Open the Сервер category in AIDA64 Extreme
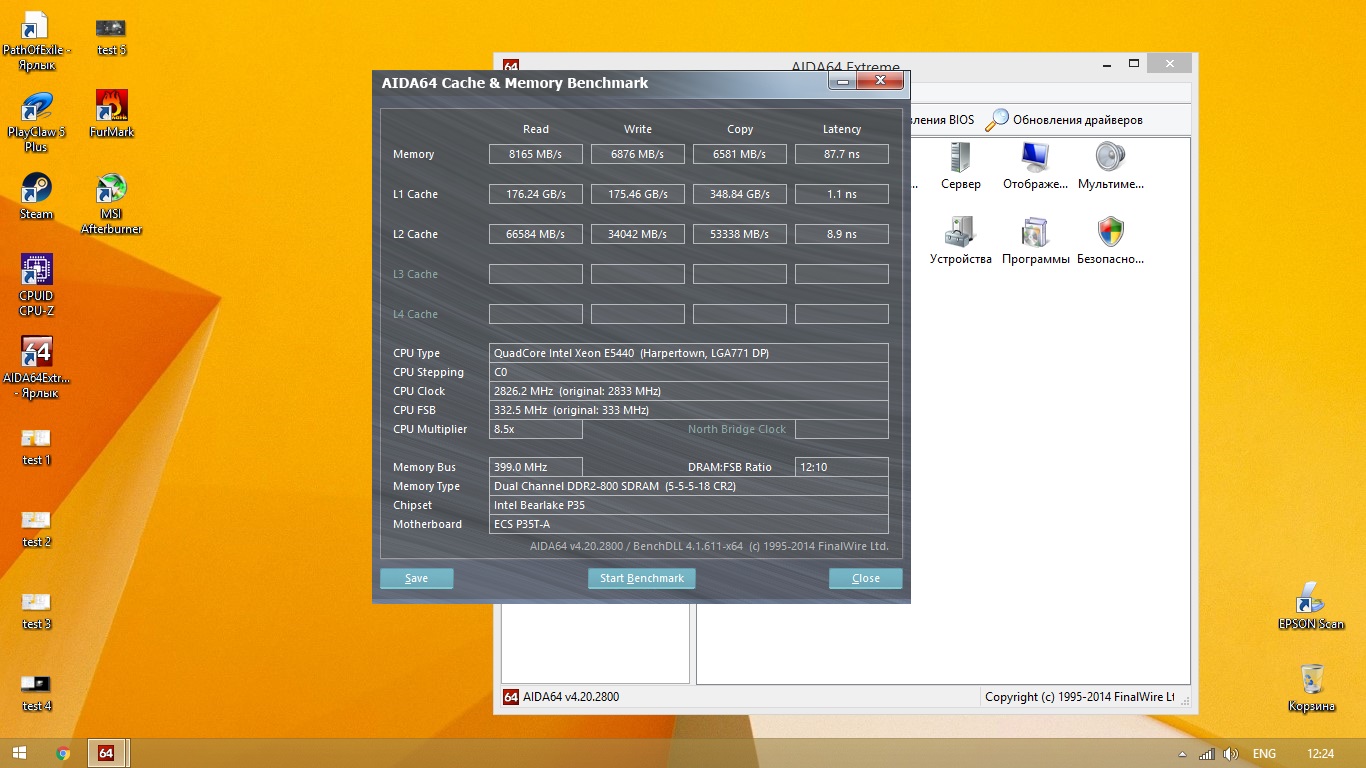This screenshot has width=1366, height=768. point(960,166)
